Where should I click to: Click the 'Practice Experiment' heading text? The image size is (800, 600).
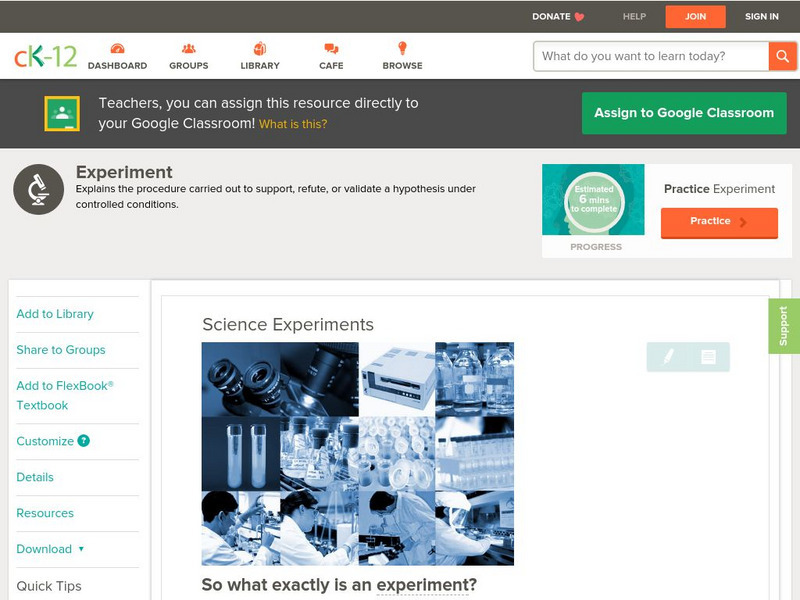(x=719, y=189)
